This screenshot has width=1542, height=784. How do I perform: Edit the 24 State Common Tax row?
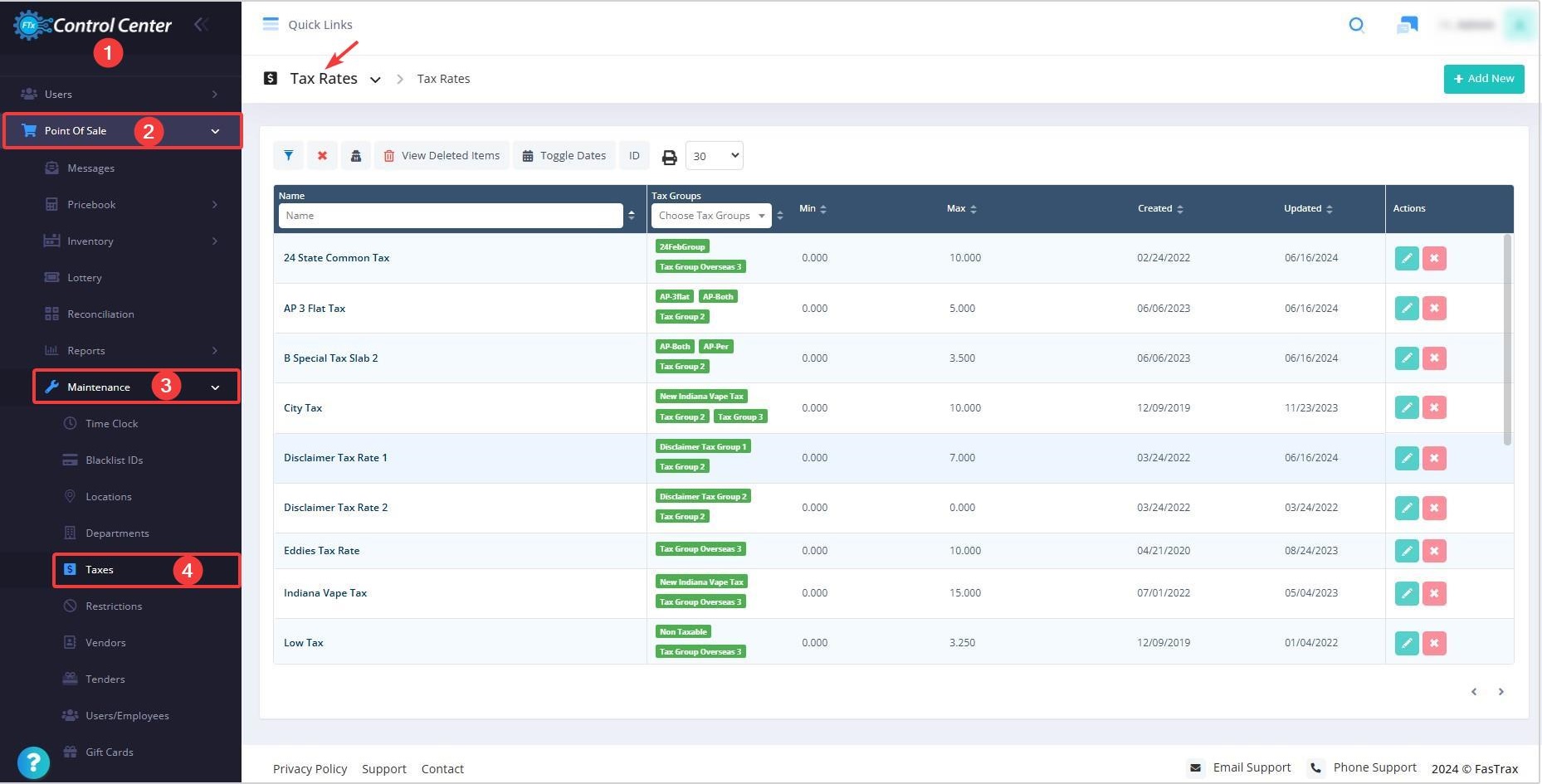pyautogui.click(x=1407, y=258)
